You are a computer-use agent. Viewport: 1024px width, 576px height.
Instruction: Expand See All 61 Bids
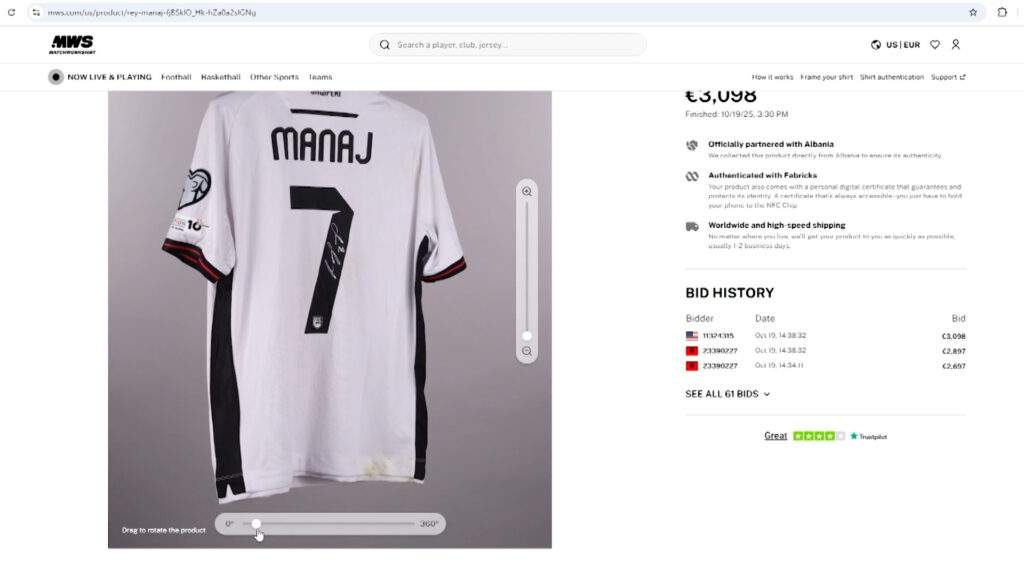[728, 394]
